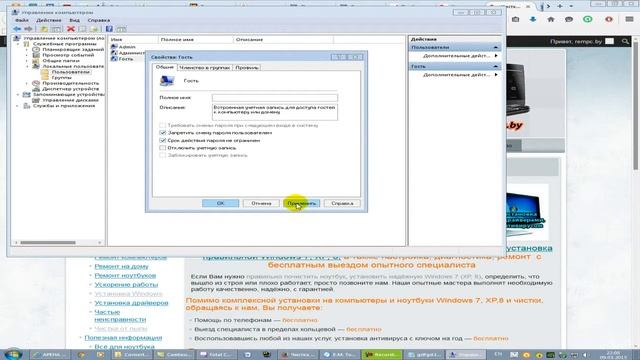The image size is (640, 360).
Task: Toggle 'Запретить смену пароля пользователем' checkbox
Action: [162, 133]
